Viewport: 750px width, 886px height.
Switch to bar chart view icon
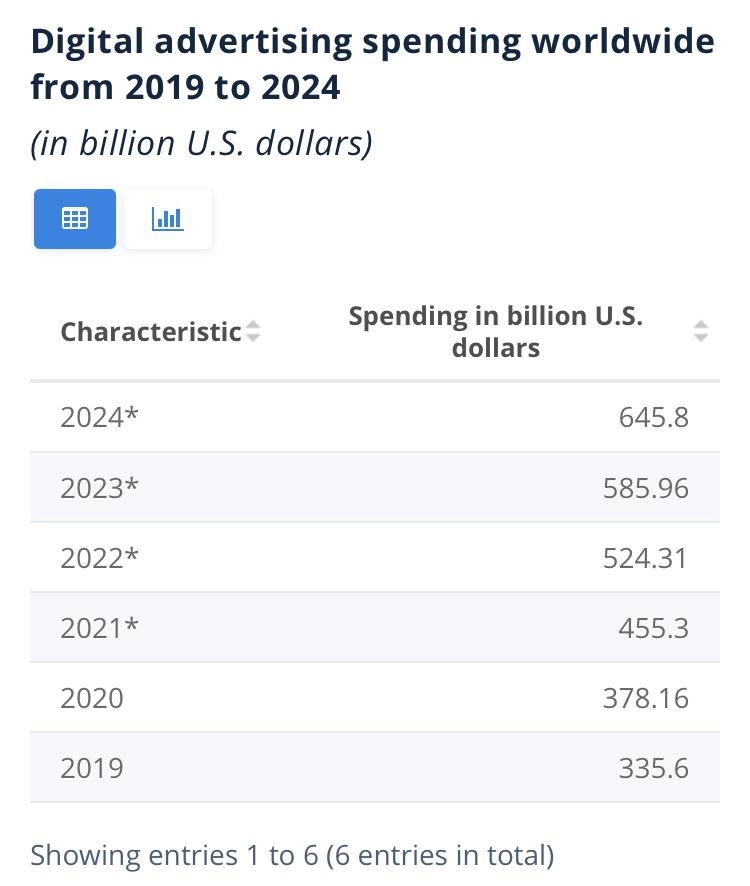pyautogui.click(x=168, y=219)
